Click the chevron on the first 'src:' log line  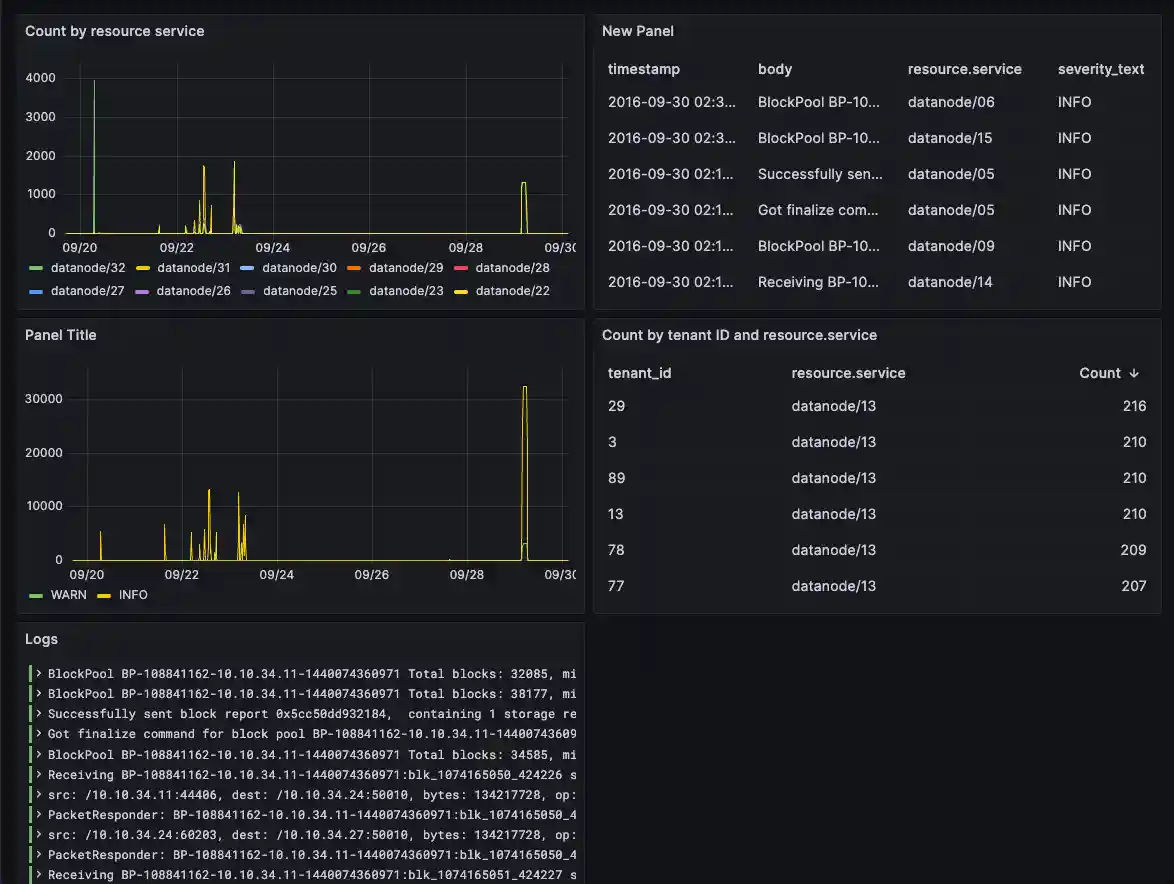(x=37, y=794)
